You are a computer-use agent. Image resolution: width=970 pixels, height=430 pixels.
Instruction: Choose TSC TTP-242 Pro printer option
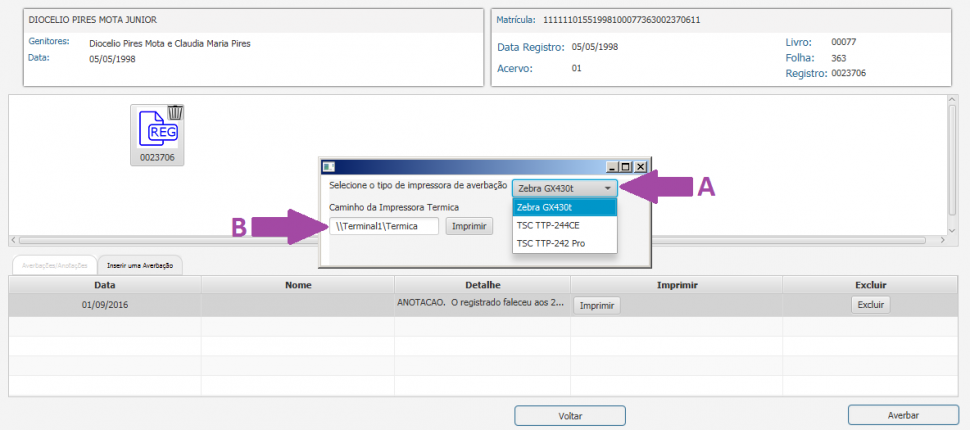coord(564,244)
